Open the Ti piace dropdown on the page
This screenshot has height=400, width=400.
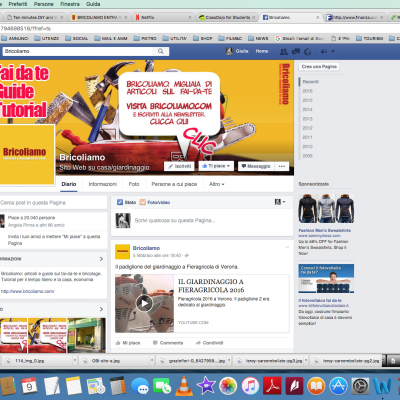216,166
